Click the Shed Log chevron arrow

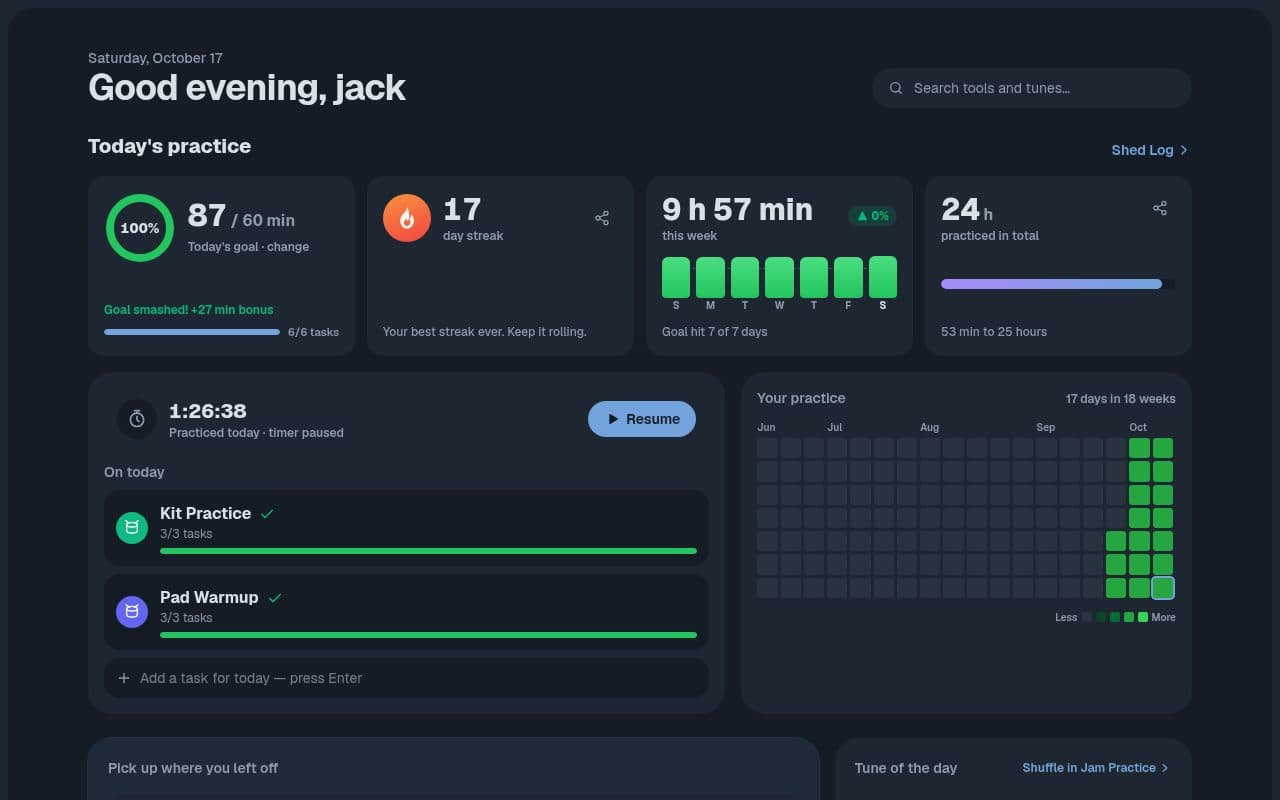point(1184,150)
